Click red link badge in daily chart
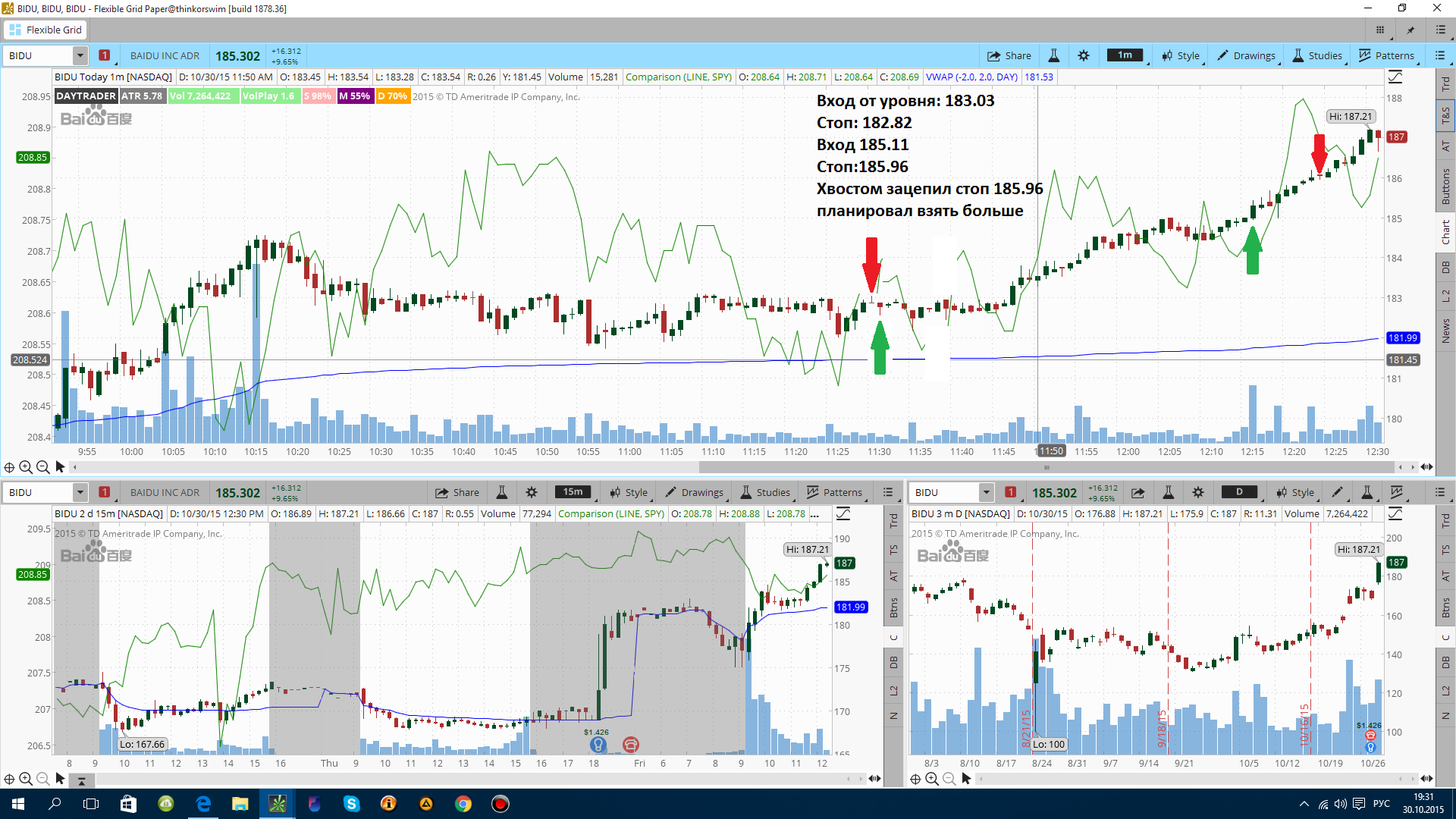Screen dimensions: 1456x819 tap(1011, 492)
